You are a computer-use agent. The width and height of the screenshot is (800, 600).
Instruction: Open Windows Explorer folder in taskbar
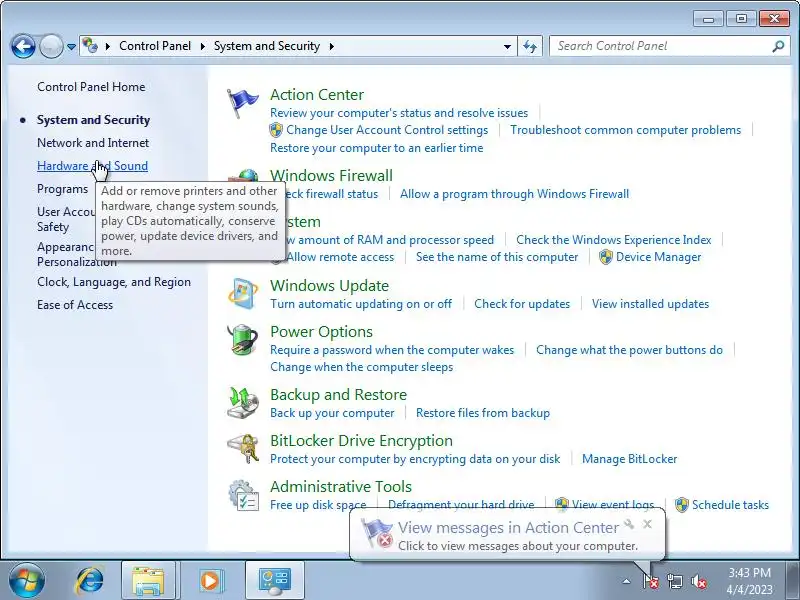point(148,580)
